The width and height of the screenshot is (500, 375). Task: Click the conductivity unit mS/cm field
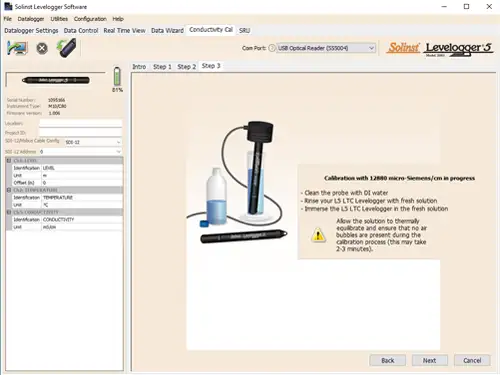[82, 227]
